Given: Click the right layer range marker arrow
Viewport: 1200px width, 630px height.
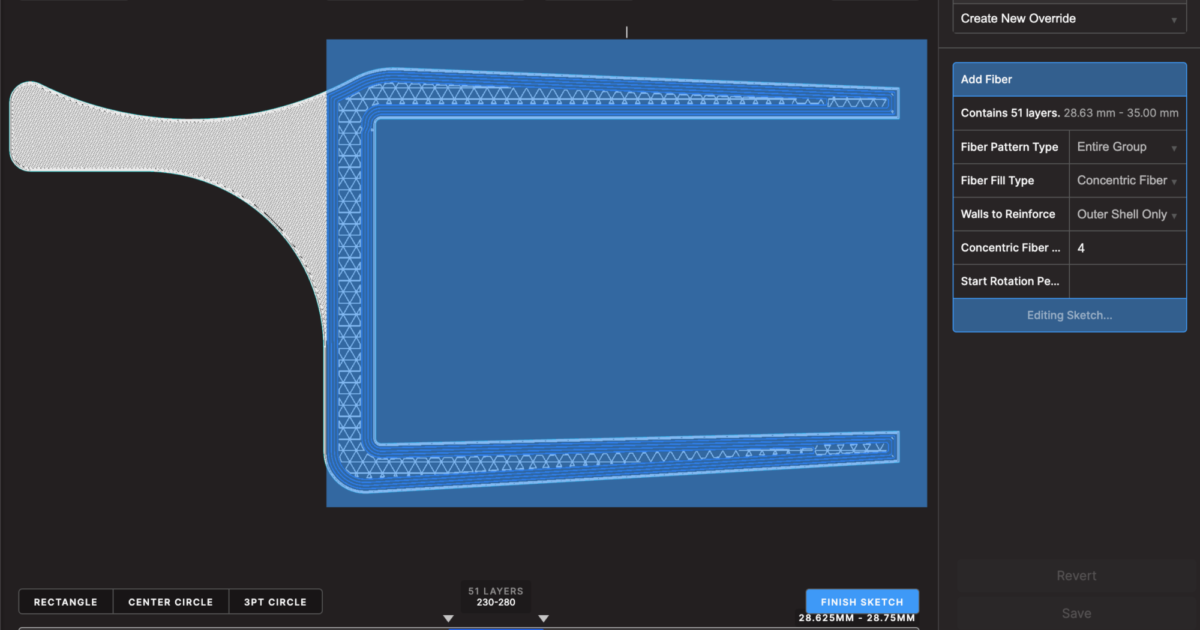Looking at the screenshot, I should [x=543, y=618].
